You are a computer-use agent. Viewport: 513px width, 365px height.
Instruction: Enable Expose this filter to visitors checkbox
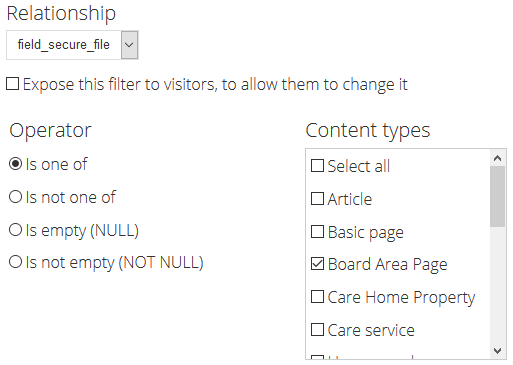(x=13, y=84)
